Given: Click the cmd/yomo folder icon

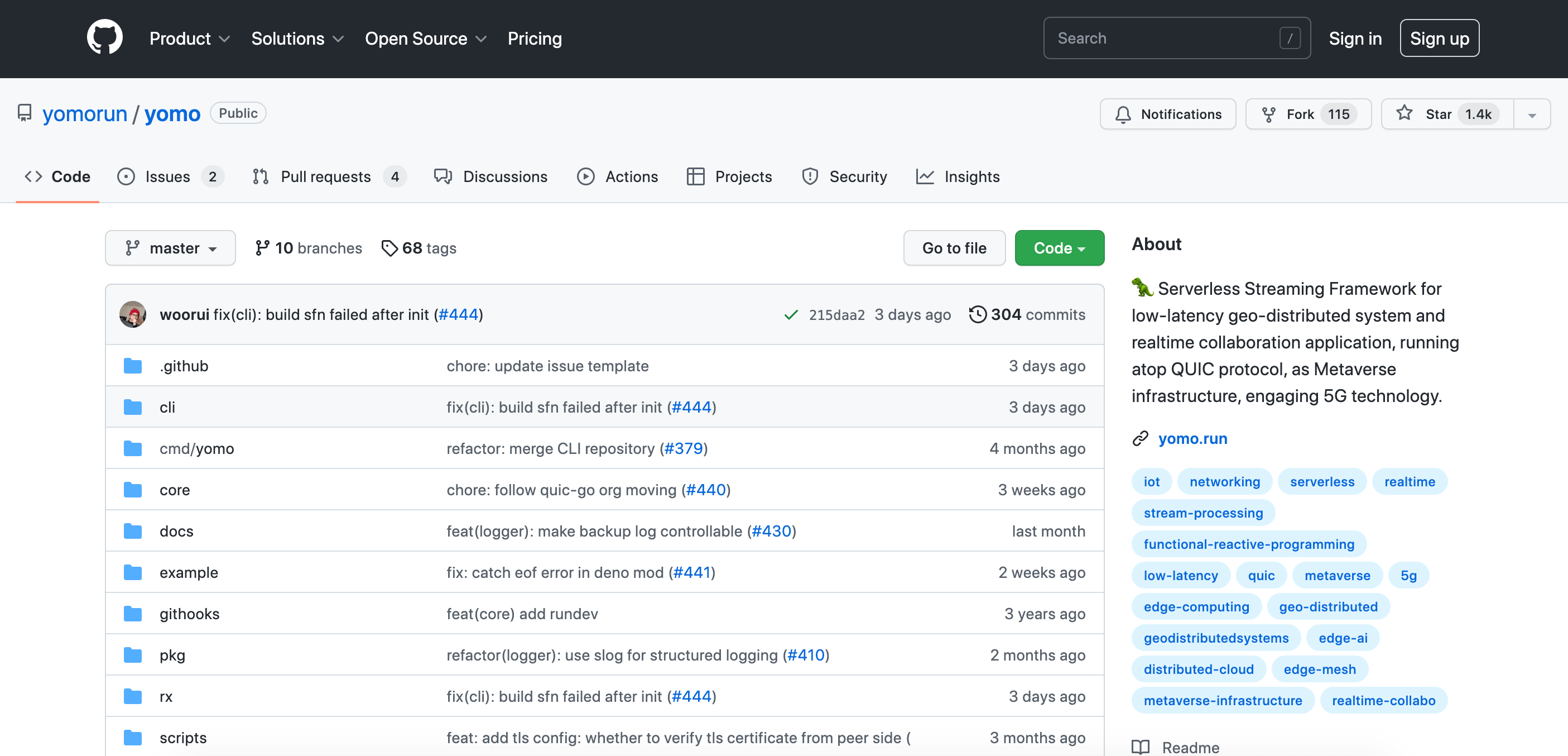Looking at the screenshot, I should point(133,448).
